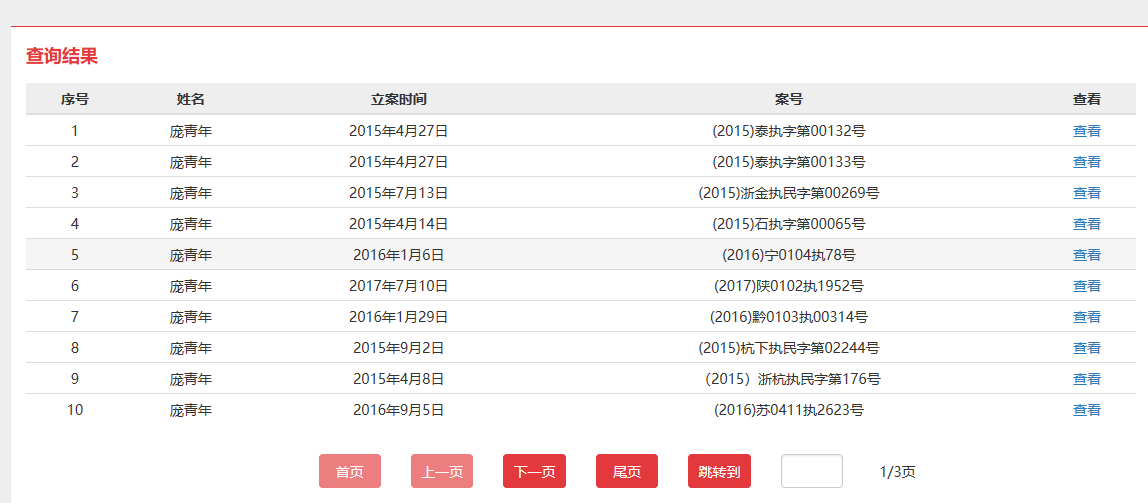Click filing date 2015年7月13日
1148x503 pixels.
coord(398,193)
